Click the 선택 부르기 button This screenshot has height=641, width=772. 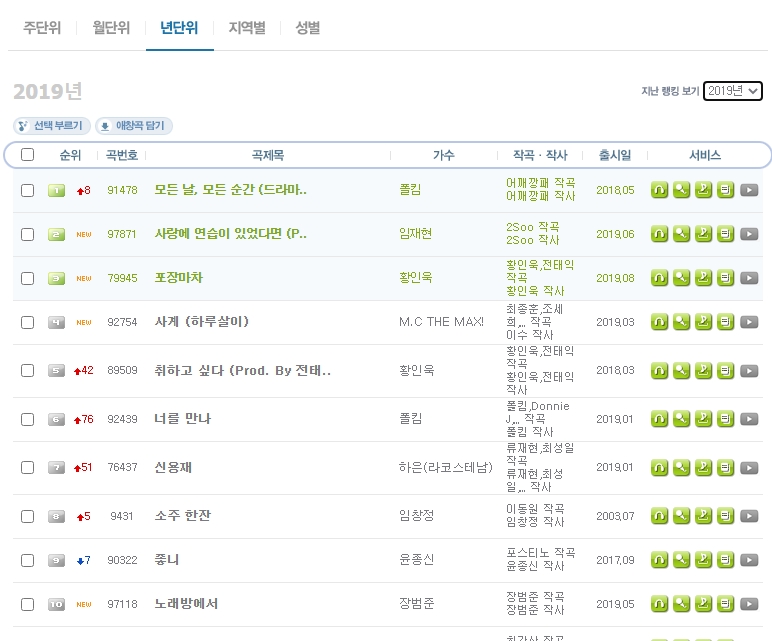click(52, 126)
